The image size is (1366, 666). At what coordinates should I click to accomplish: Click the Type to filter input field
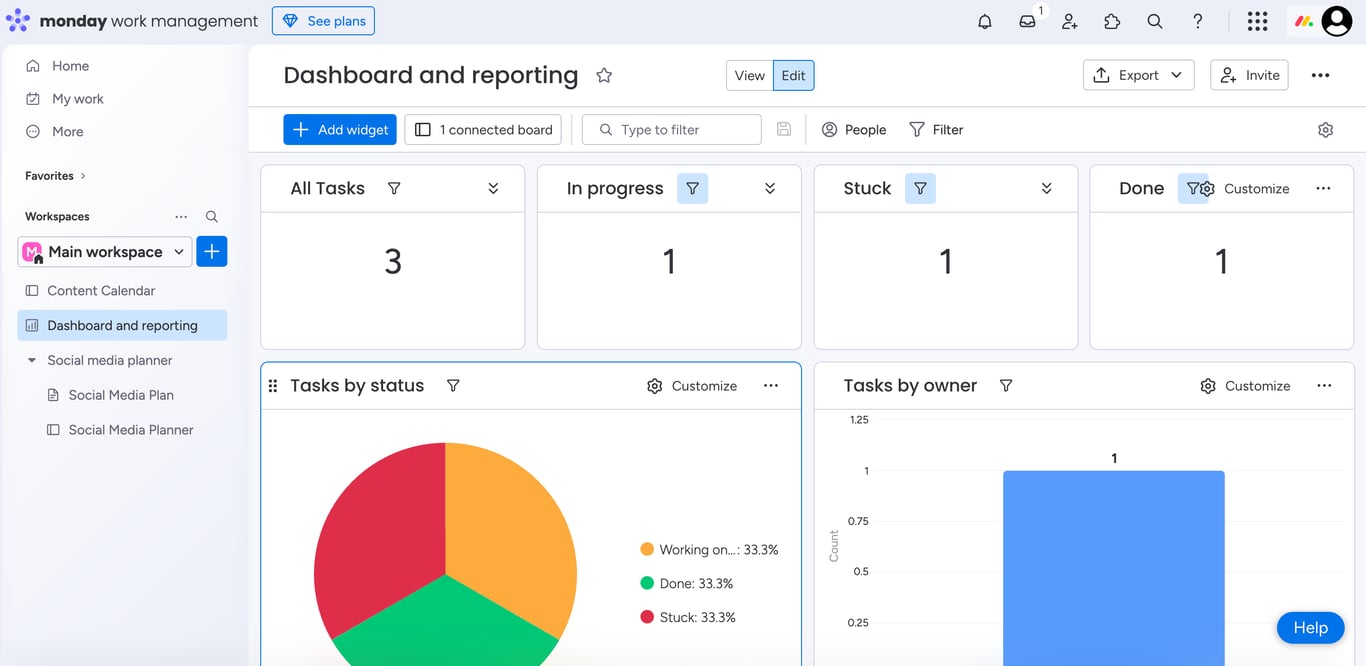pos(671,129)
